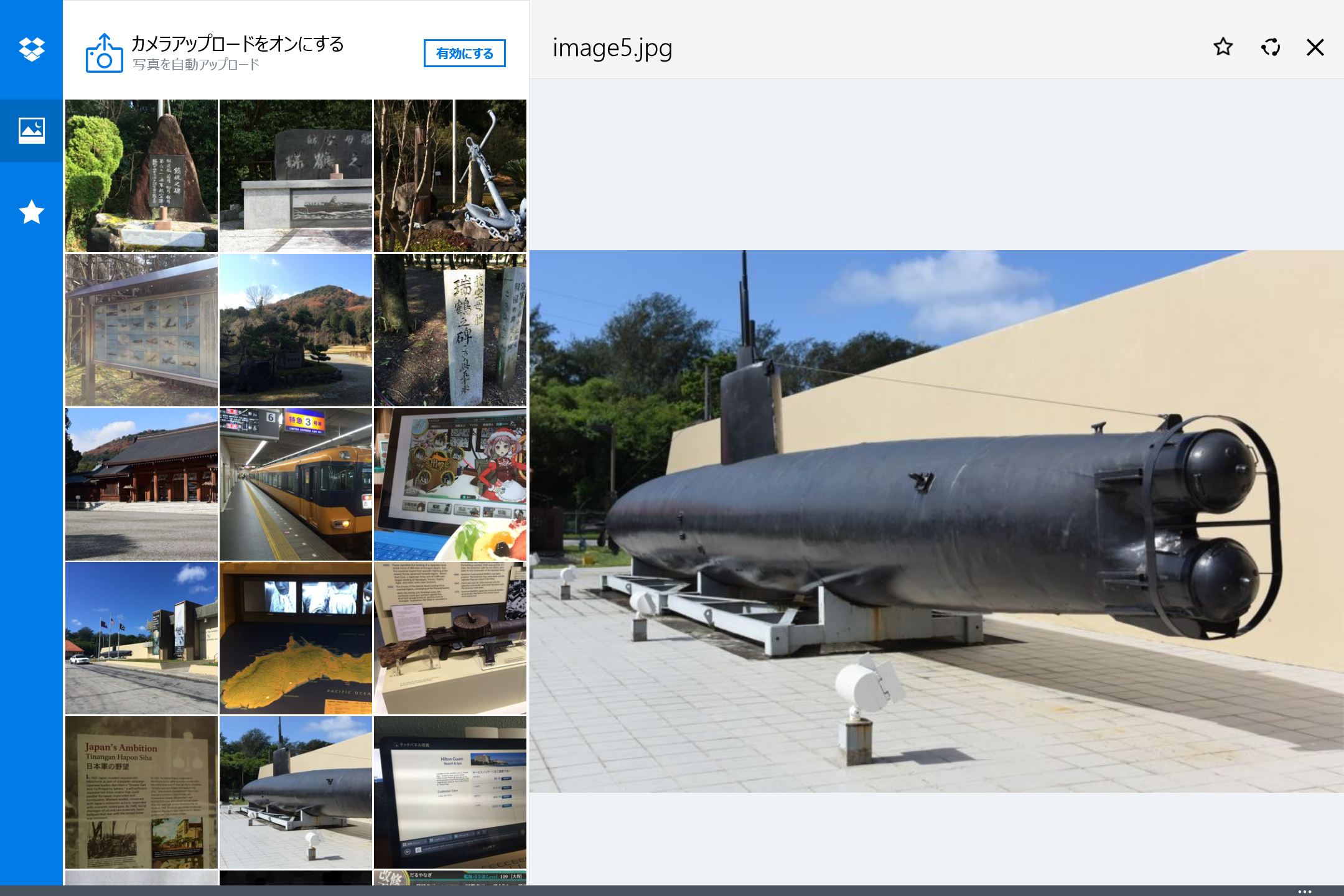Select the aircraft tile mural photo

141,330
